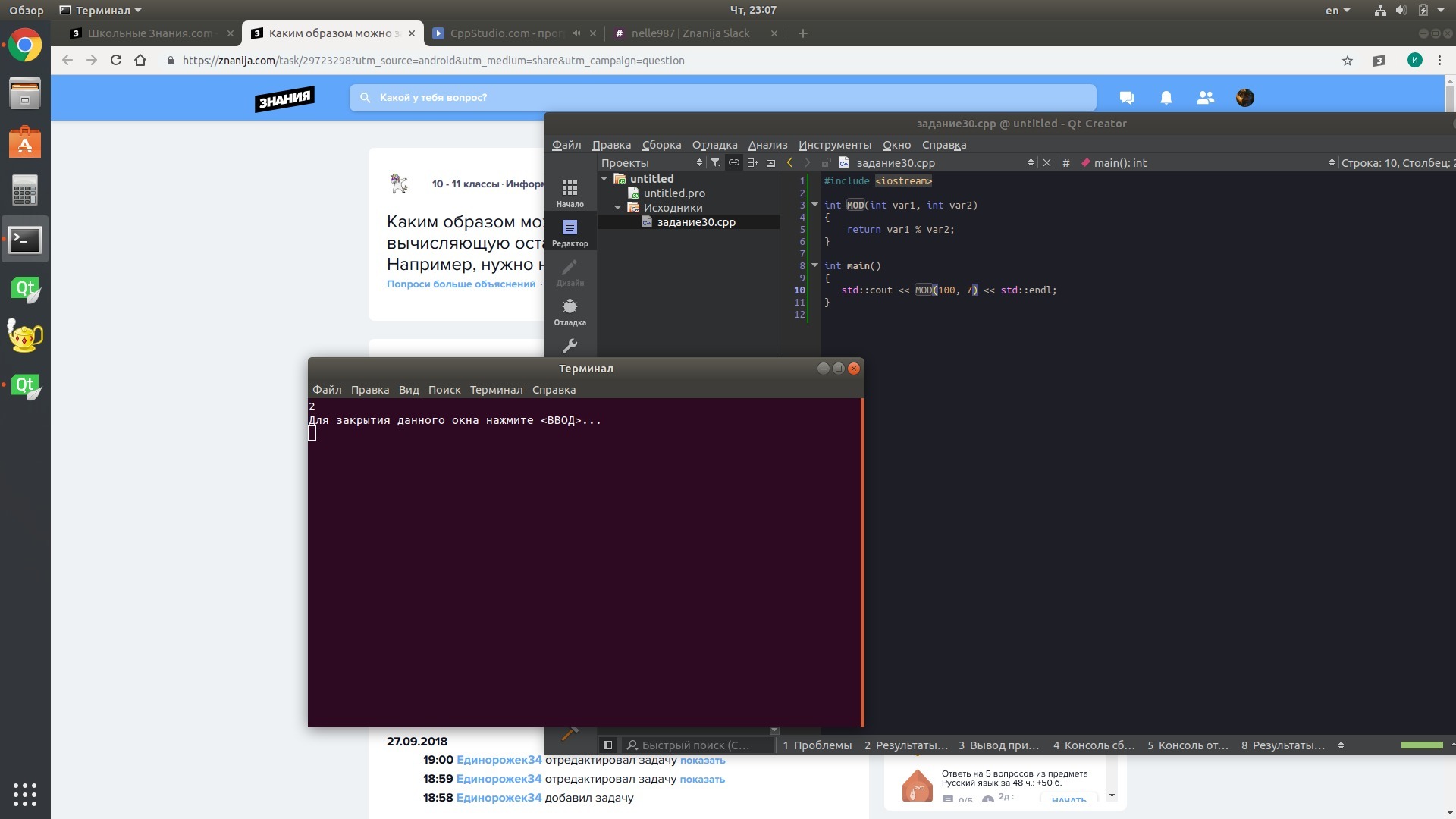Close the задание30.cpp document
The width and height of the screenshot is (1456, 819).
click(x=1046, y=162)
